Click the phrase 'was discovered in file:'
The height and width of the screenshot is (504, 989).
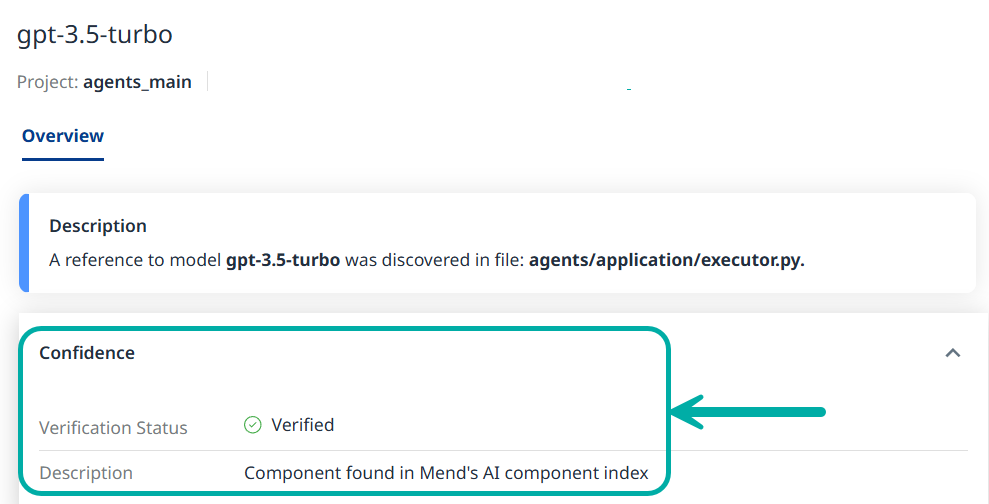click(434, 260)
